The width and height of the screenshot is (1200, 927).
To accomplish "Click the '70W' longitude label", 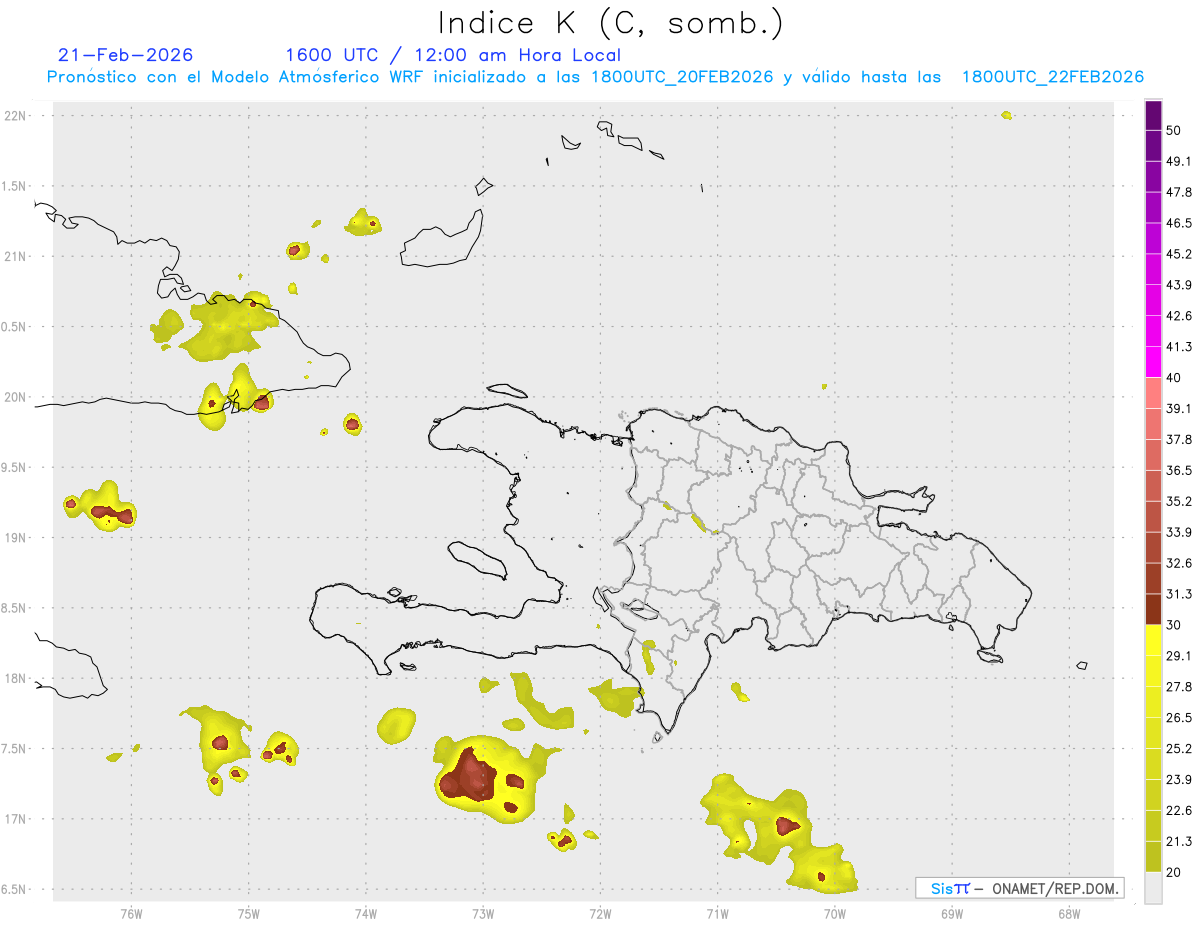I will 835,914.
